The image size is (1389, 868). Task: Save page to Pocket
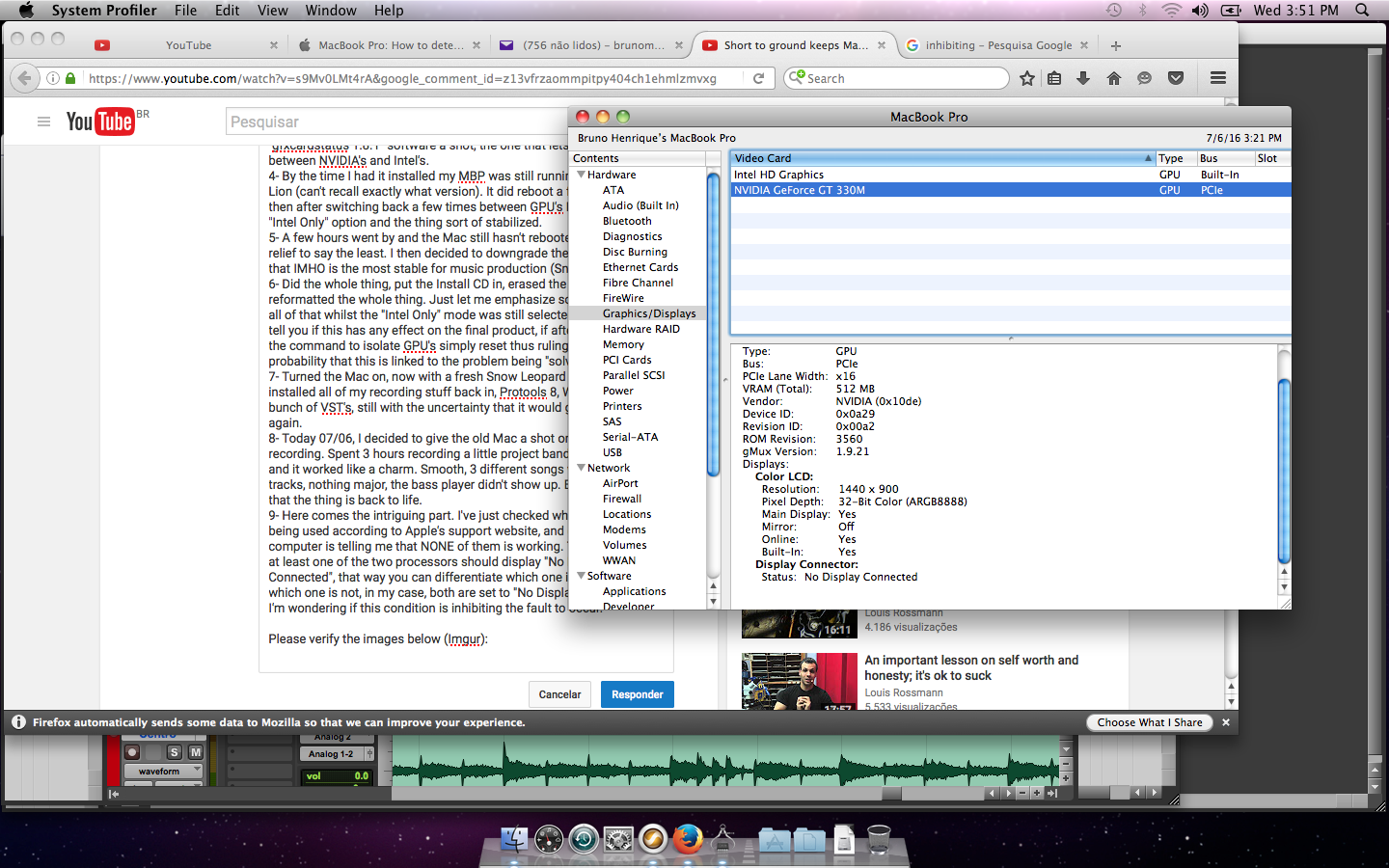click(1175, 78)
